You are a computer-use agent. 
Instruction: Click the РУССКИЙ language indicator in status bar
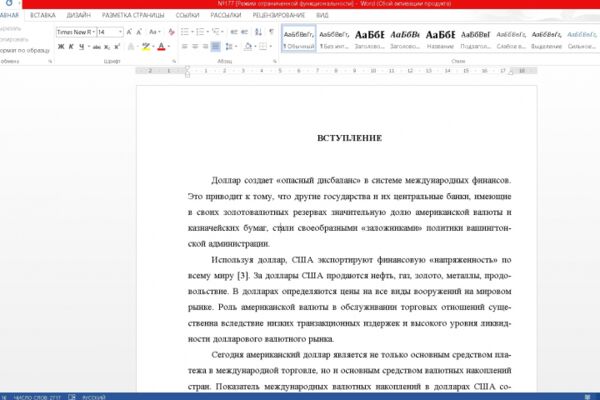(94, 397)
